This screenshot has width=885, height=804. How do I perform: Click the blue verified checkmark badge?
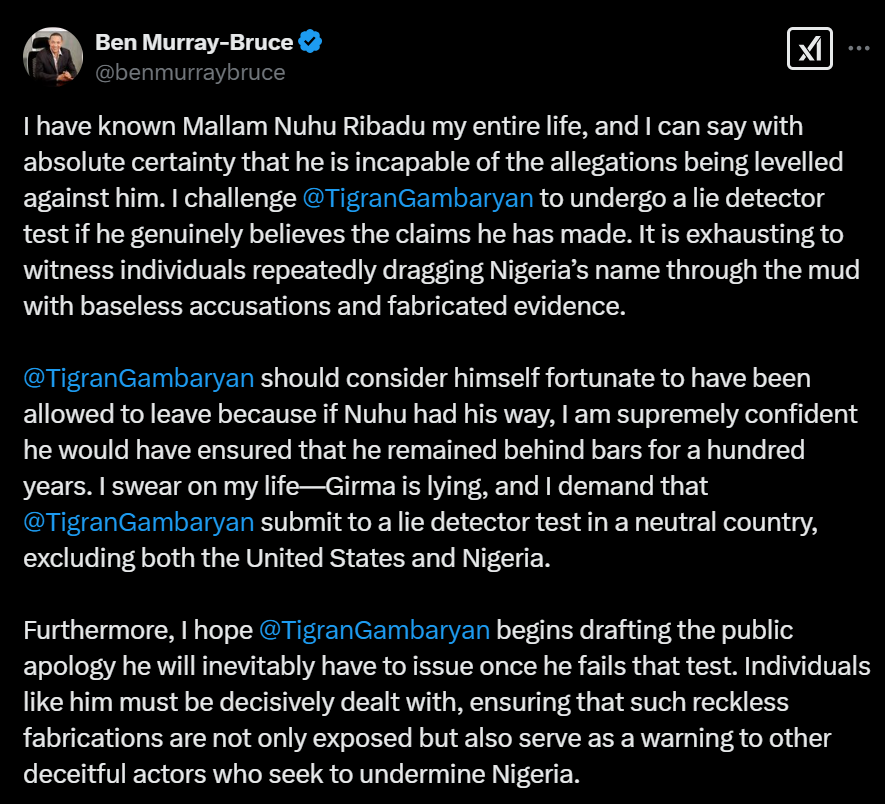[311, 43]
